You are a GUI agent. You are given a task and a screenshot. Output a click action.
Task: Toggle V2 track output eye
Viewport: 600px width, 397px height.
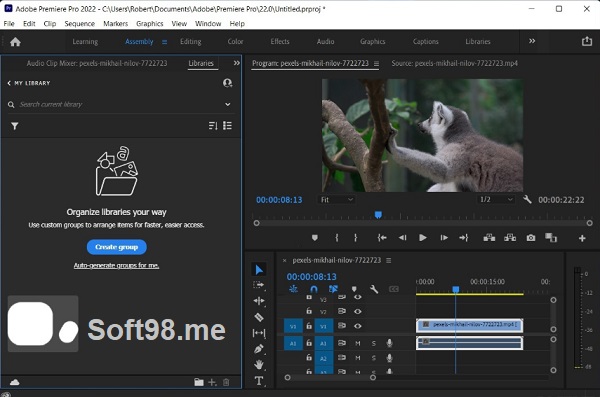coord(357,312)
